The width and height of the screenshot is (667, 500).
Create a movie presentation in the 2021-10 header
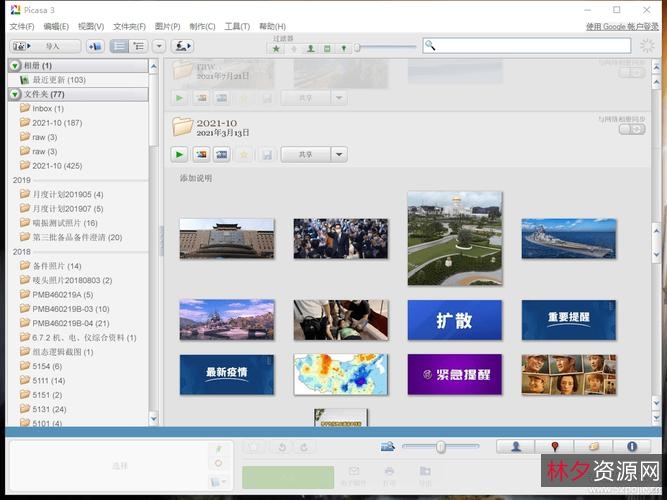[222, 154]
